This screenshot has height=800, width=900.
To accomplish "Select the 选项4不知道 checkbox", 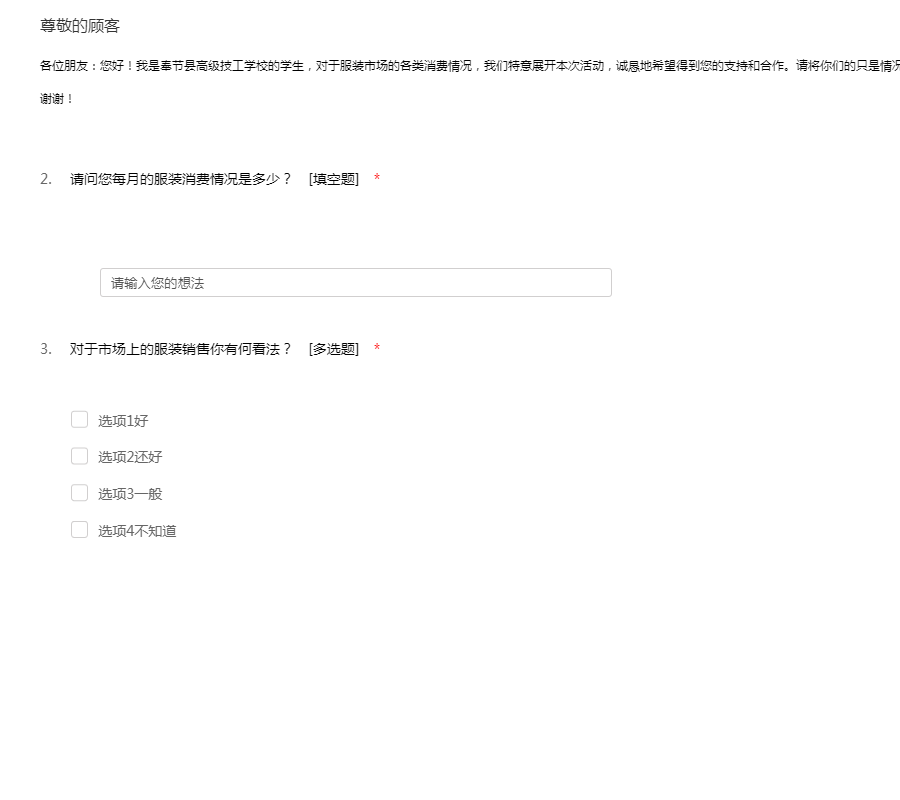I will pyautogui.click(x=80, y=530).
